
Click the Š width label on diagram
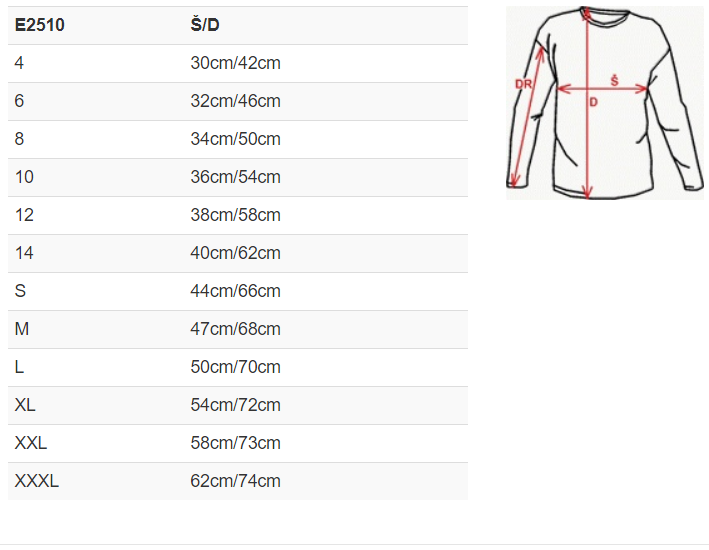tap(614, 79)
